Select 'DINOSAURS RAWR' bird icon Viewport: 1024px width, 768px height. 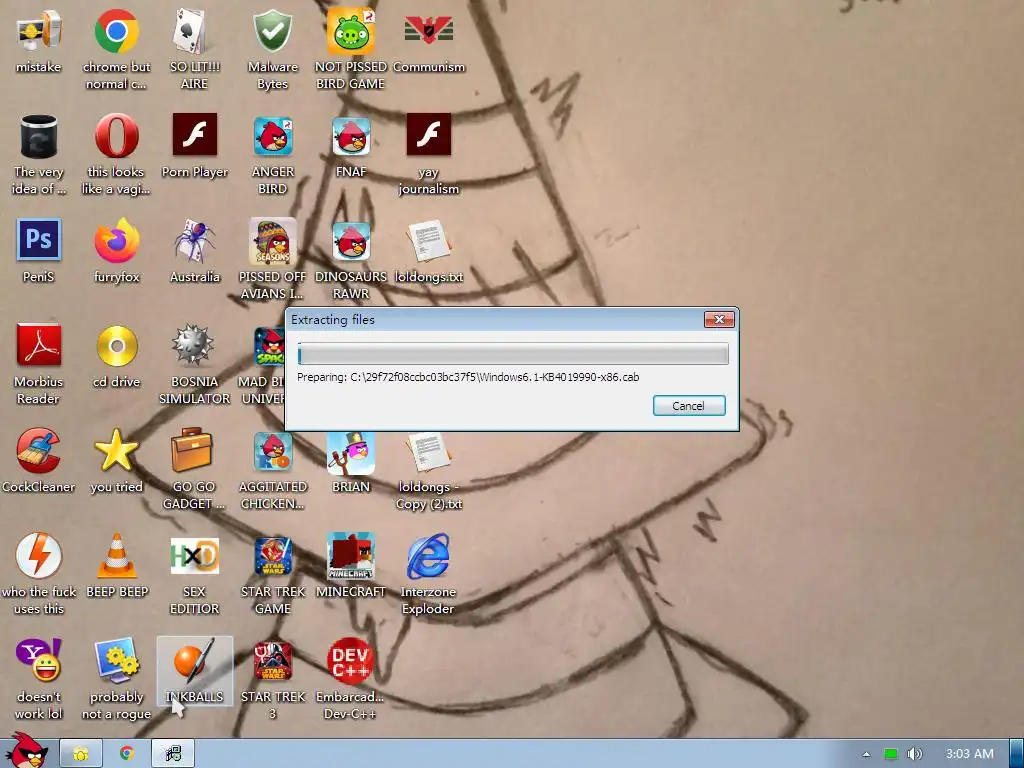351,241
